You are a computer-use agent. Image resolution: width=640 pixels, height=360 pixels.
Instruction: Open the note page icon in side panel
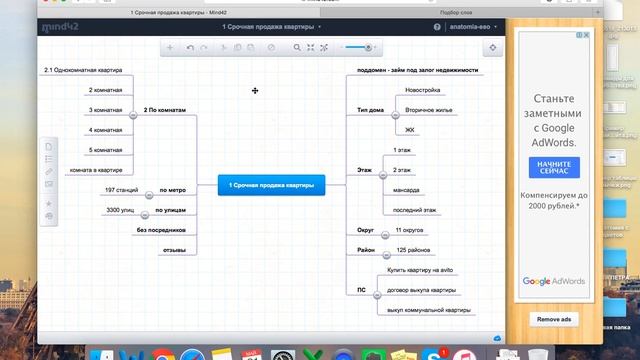tap(49, 147)
